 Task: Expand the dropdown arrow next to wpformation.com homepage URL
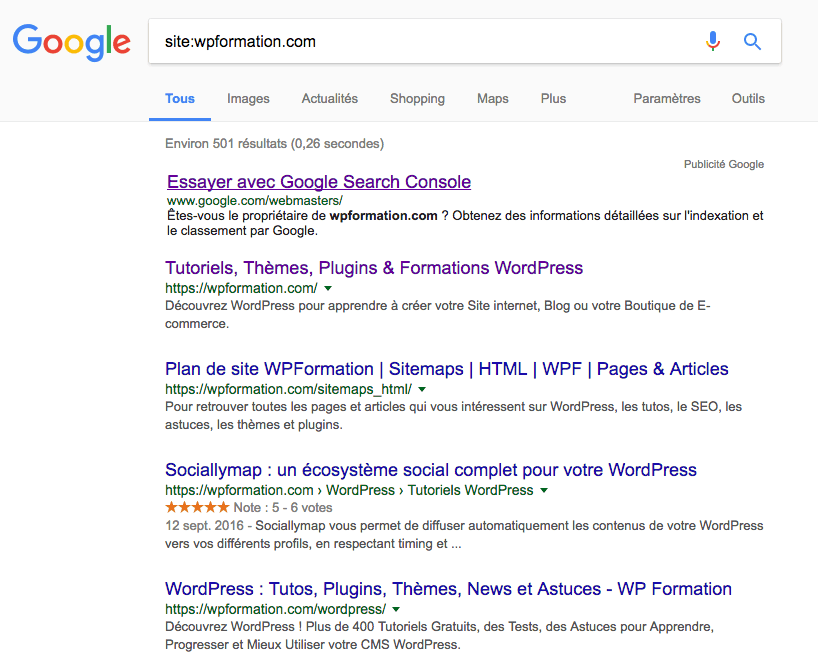click(327, 287)
